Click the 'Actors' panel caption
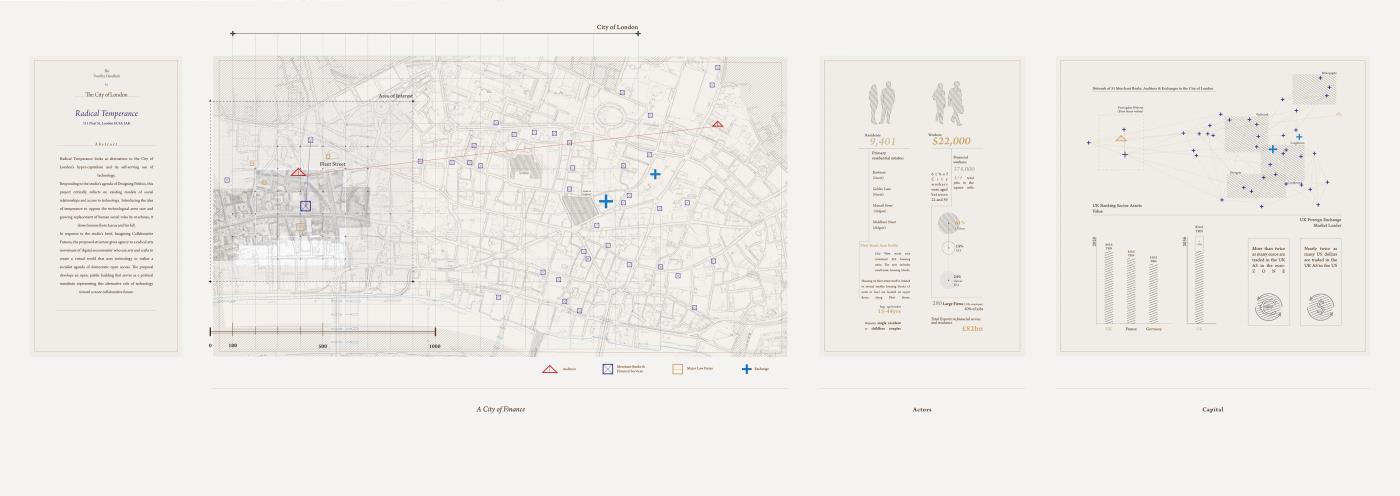The height and width of the screenshot is (496, 1400). point(922,409)
